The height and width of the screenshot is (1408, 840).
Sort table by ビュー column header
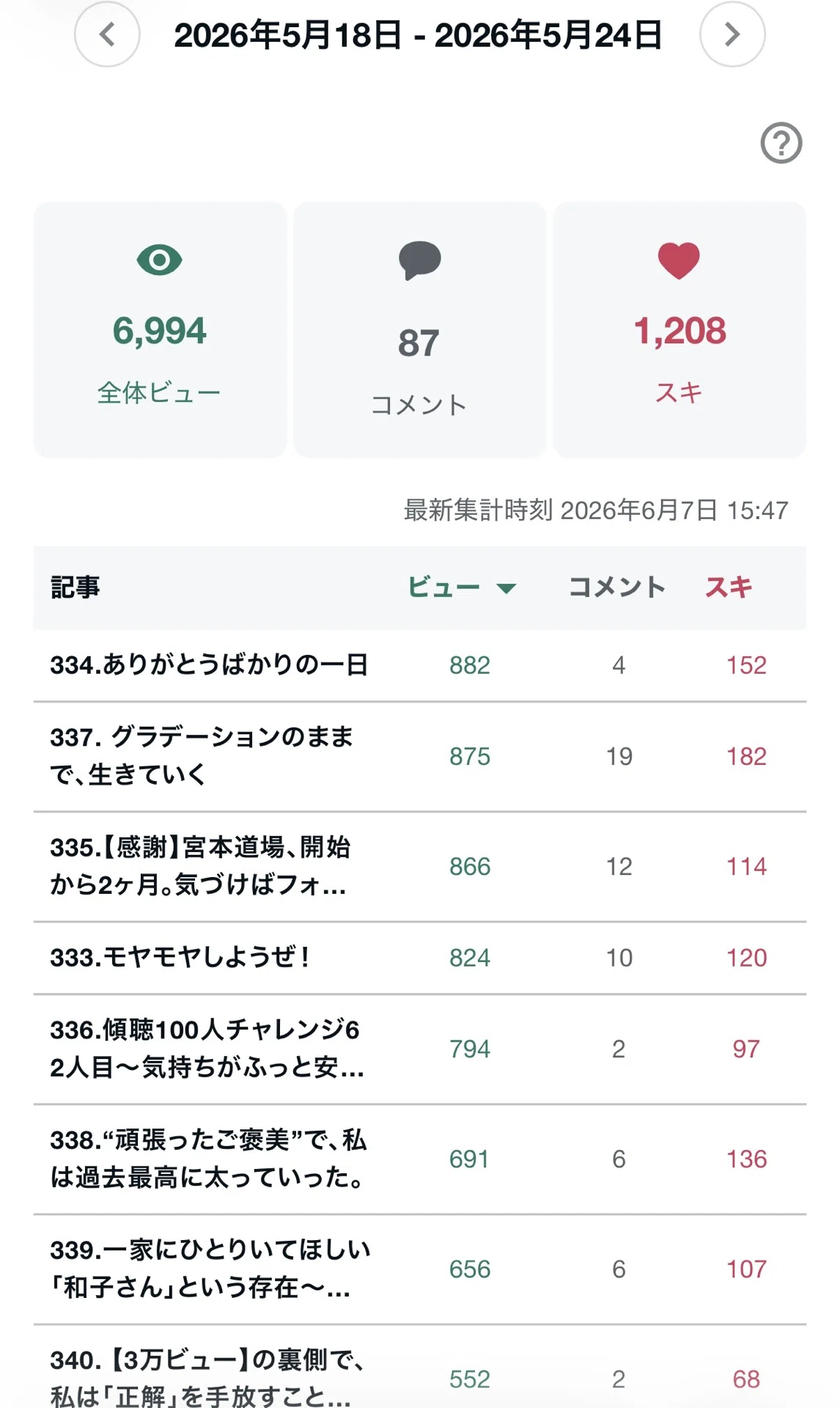pyautogui.click(x=443, y=587)
